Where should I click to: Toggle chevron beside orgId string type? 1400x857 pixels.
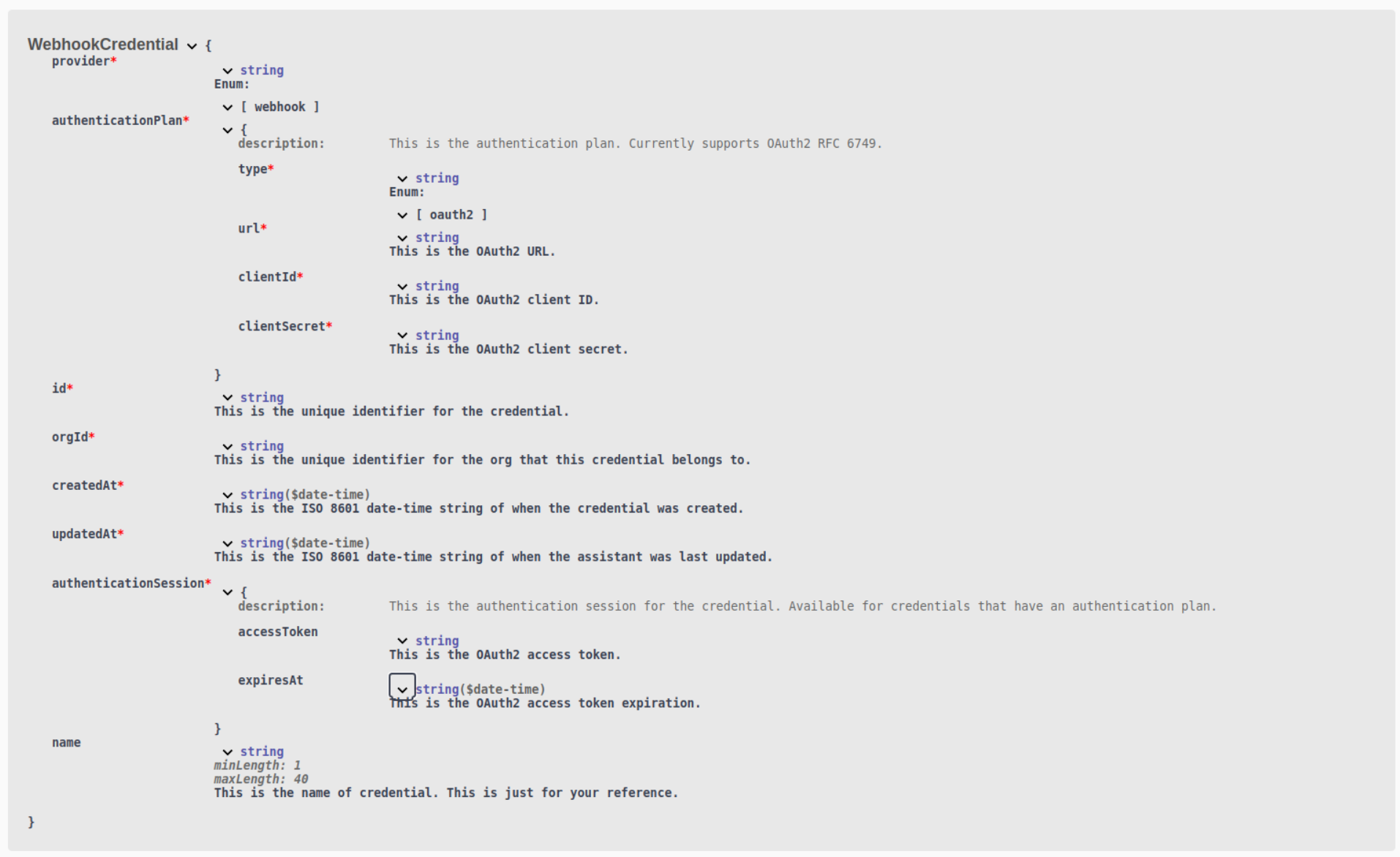[x=227, y=447]
